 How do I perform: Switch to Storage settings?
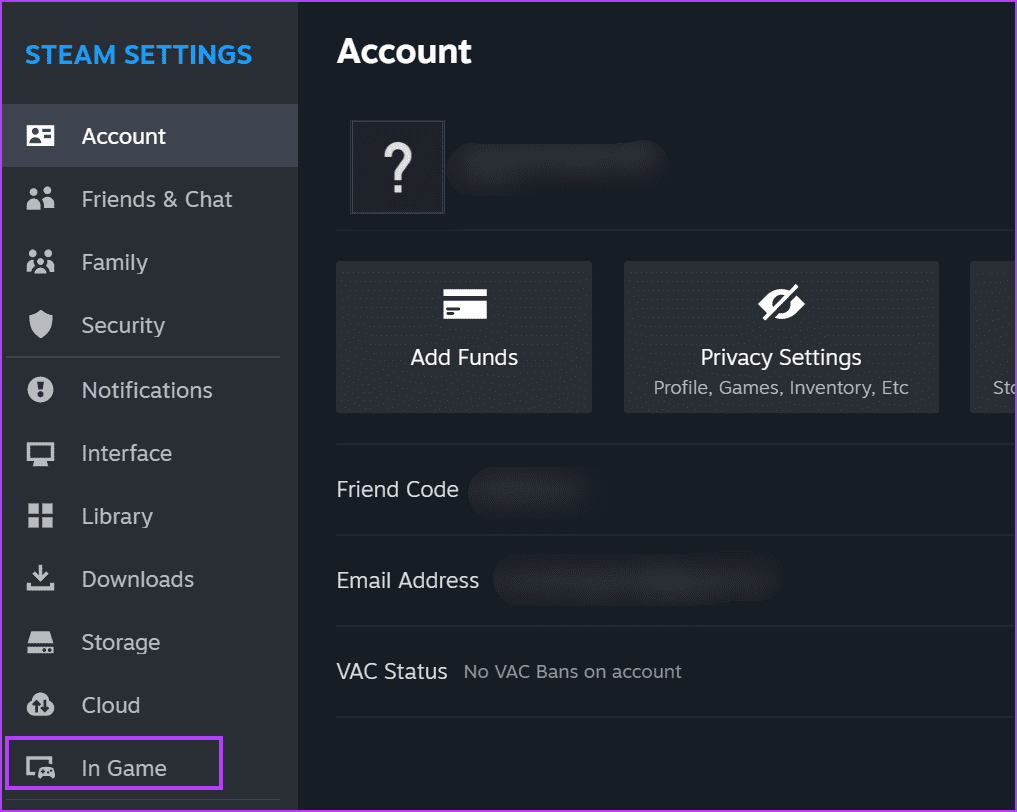click(150, 642)
